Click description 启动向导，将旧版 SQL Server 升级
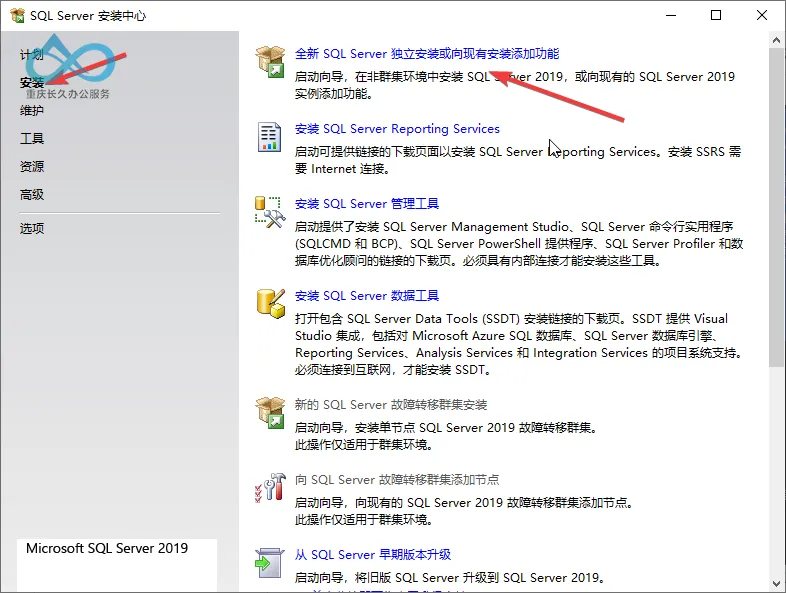Viewport: 786px width, 593px height. coord(450,578)
